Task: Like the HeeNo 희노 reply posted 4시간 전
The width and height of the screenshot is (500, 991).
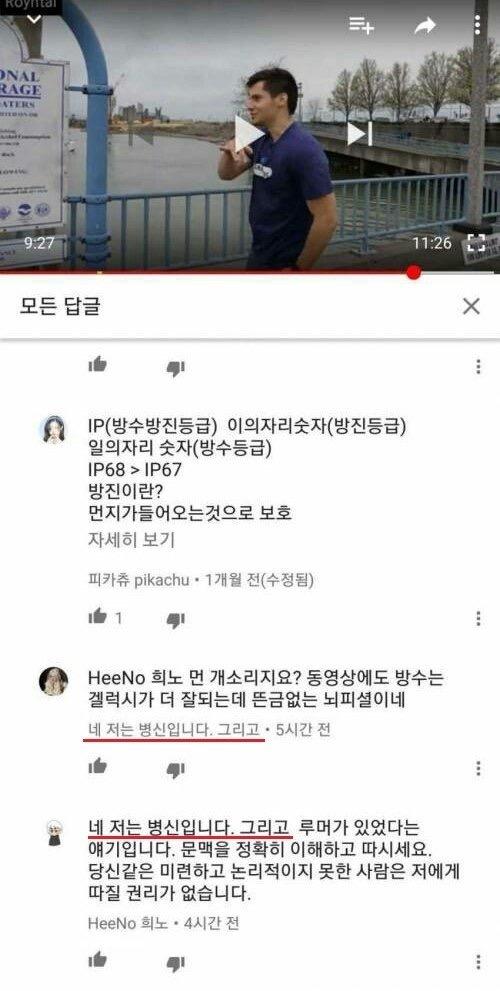Action: [x=97, y=960]
